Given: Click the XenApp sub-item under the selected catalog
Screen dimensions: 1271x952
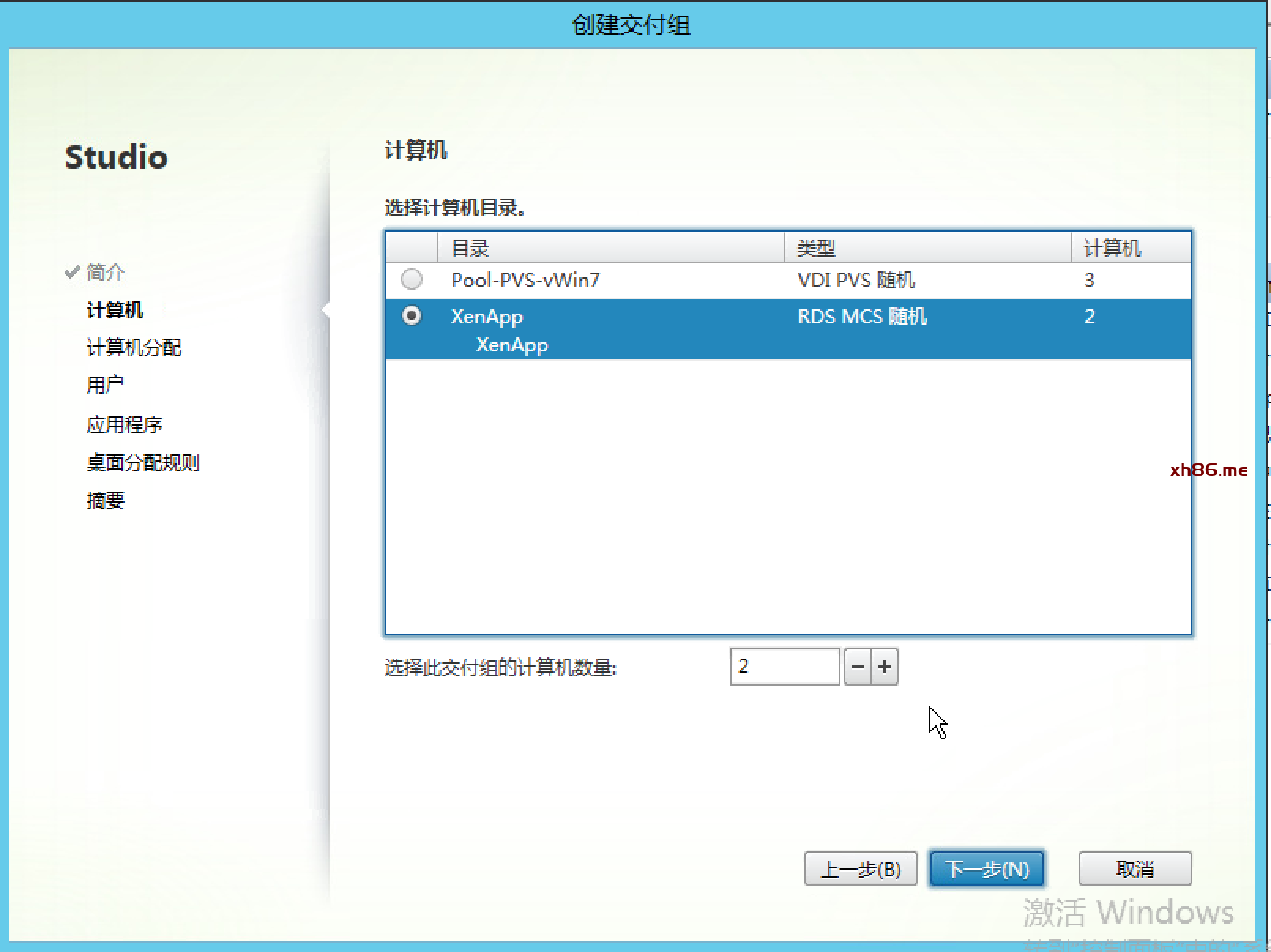Looking at the screenshot, I should click(512, 345).
